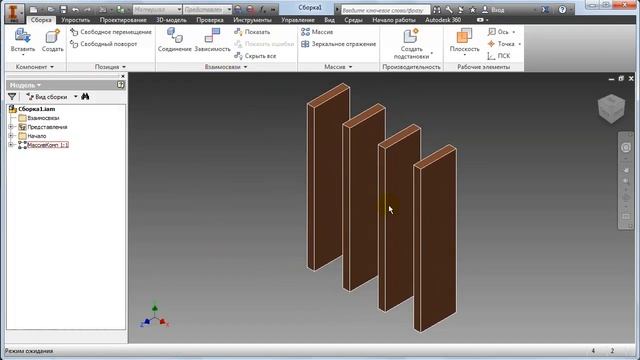Select Сборка1.iam root node
This screenshot has height=360, width=640.
coord(36,109)
